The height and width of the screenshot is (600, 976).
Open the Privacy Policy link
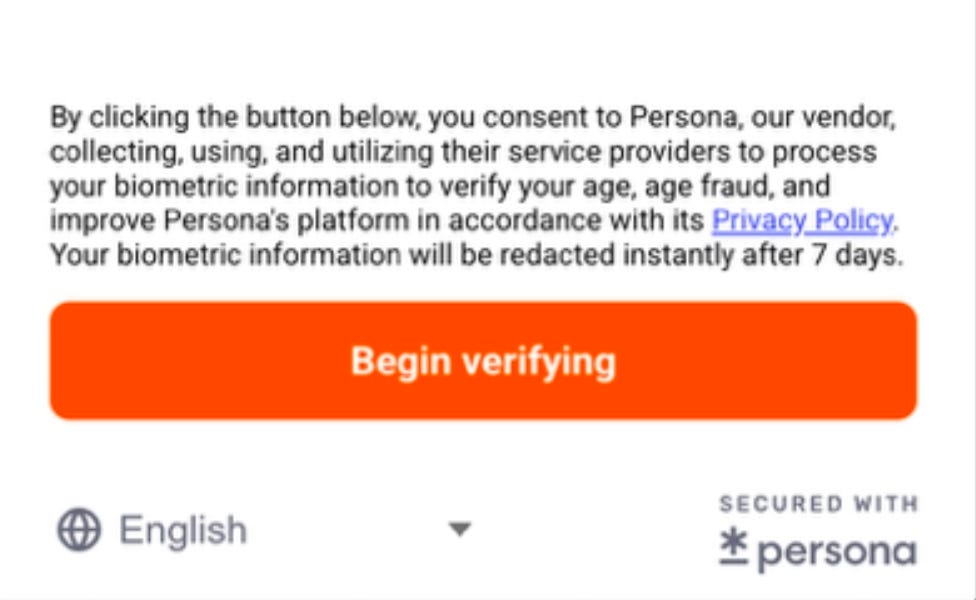click(802, 220)
